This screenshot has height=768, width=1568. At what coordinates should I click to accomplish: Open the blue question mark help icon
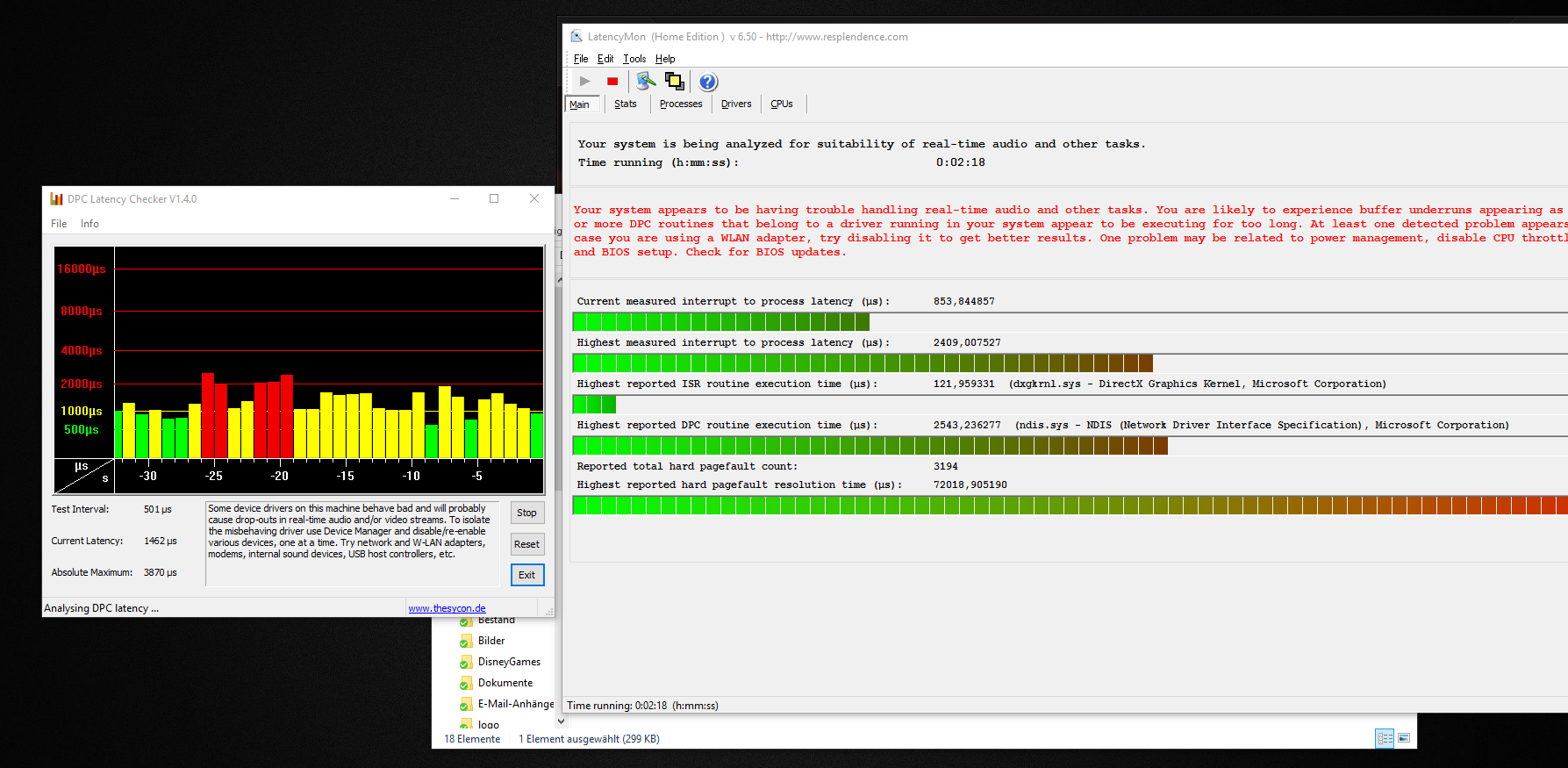click(x=708, y=82)
